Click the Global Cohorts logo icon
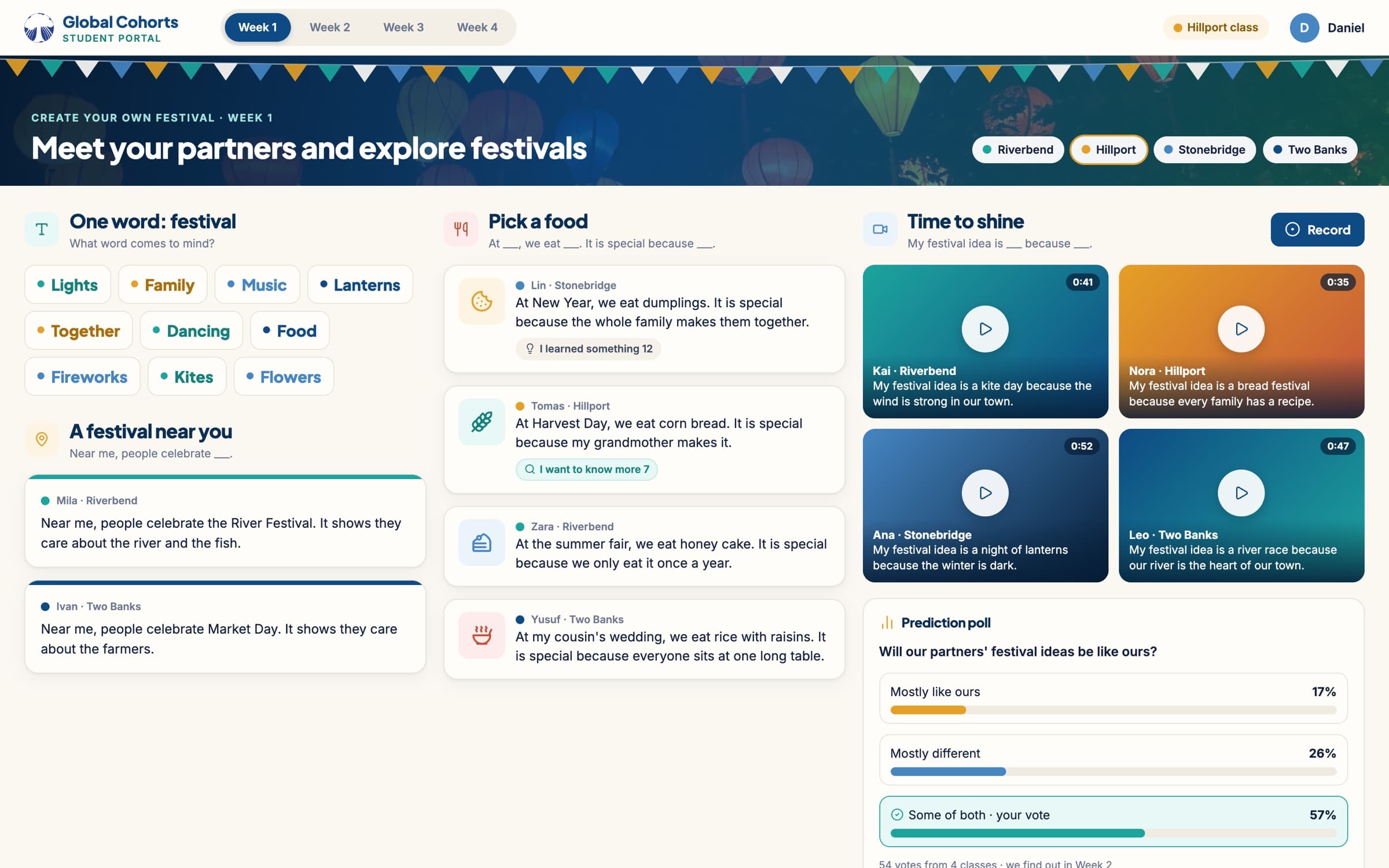 point(39,28)
